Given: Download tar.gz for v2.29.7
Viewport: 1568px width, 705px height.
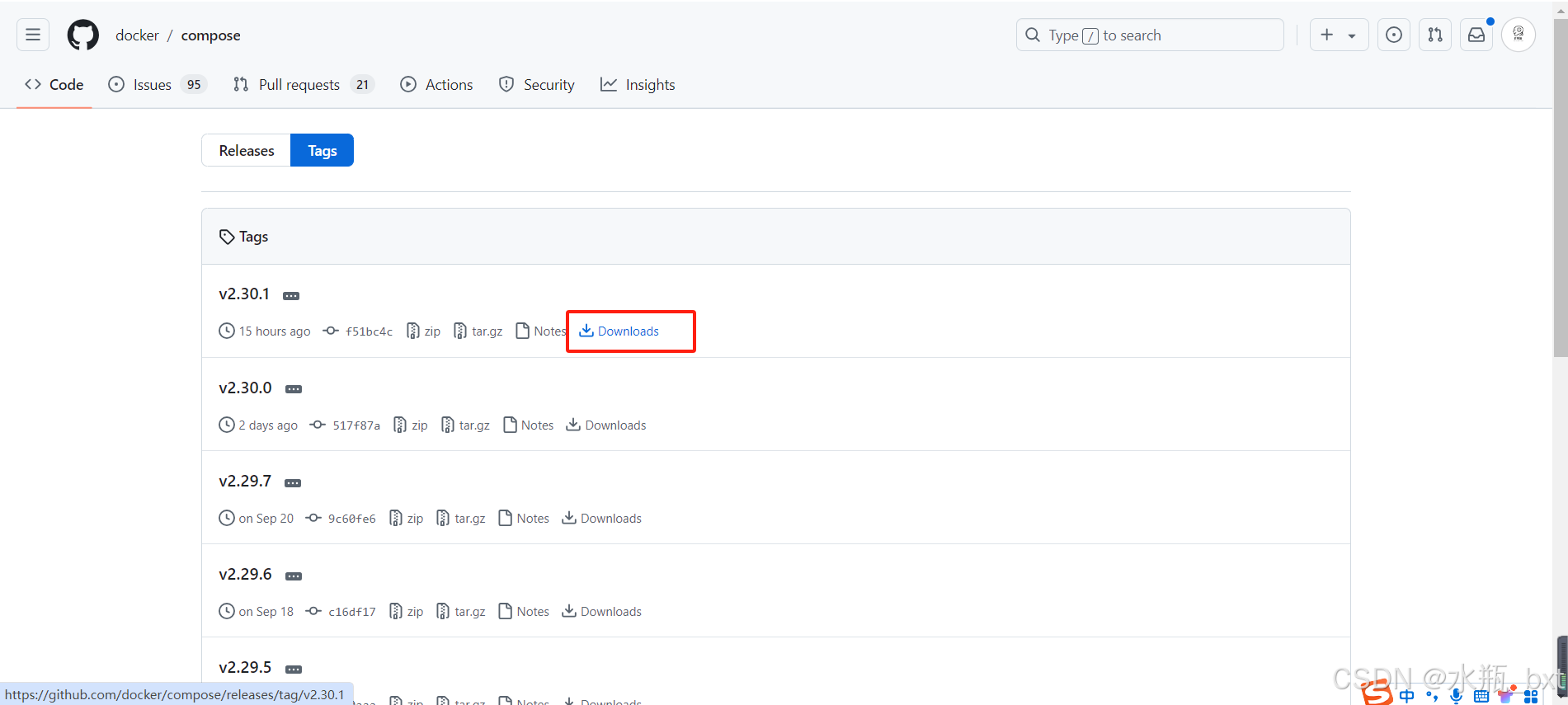Looking at the screenshot, I should point(461,519).
